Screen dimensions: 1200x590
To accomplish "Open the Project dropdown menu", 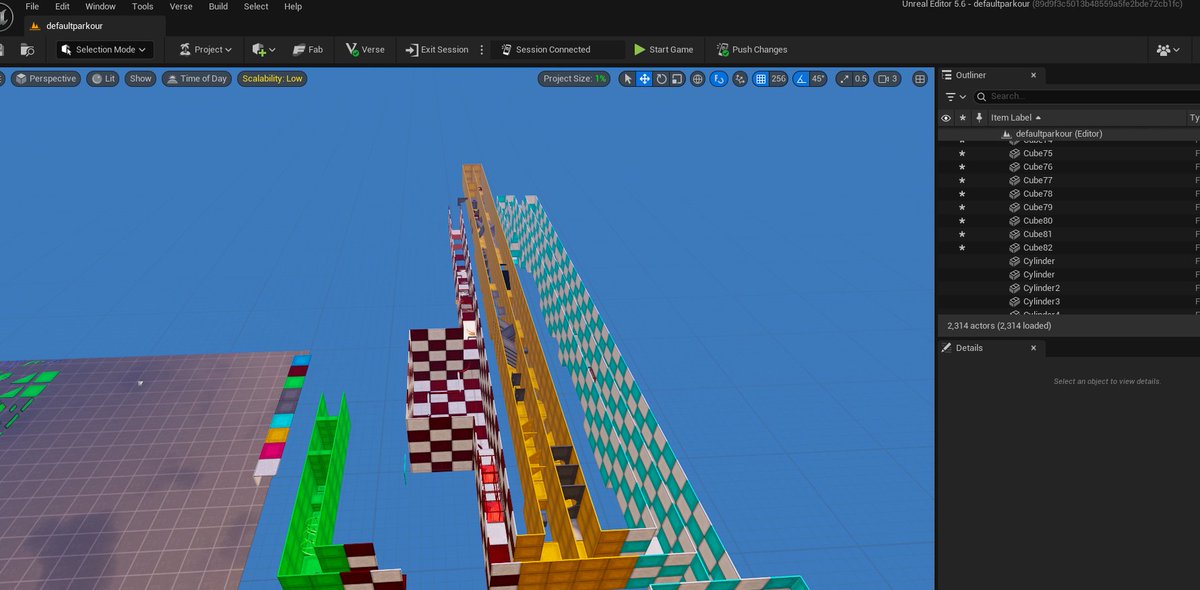I will (x=205, y=49).
